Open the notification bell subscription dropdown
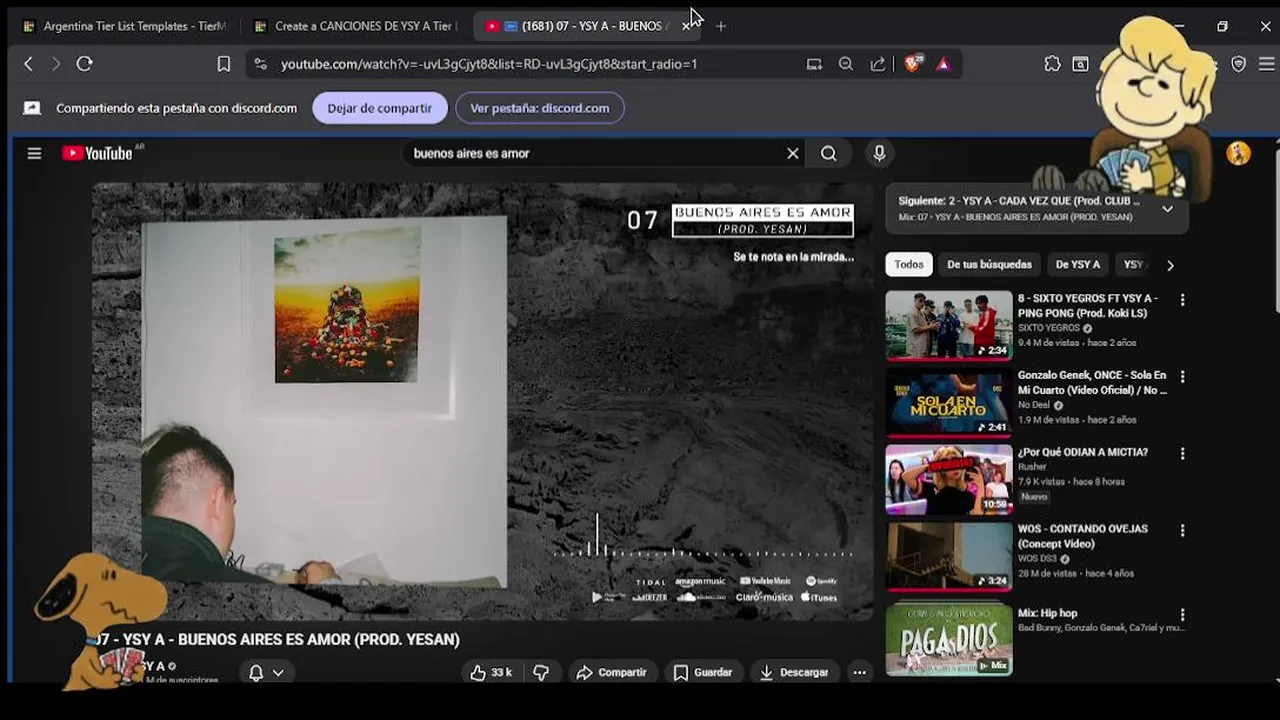 [x=266, y=672]
